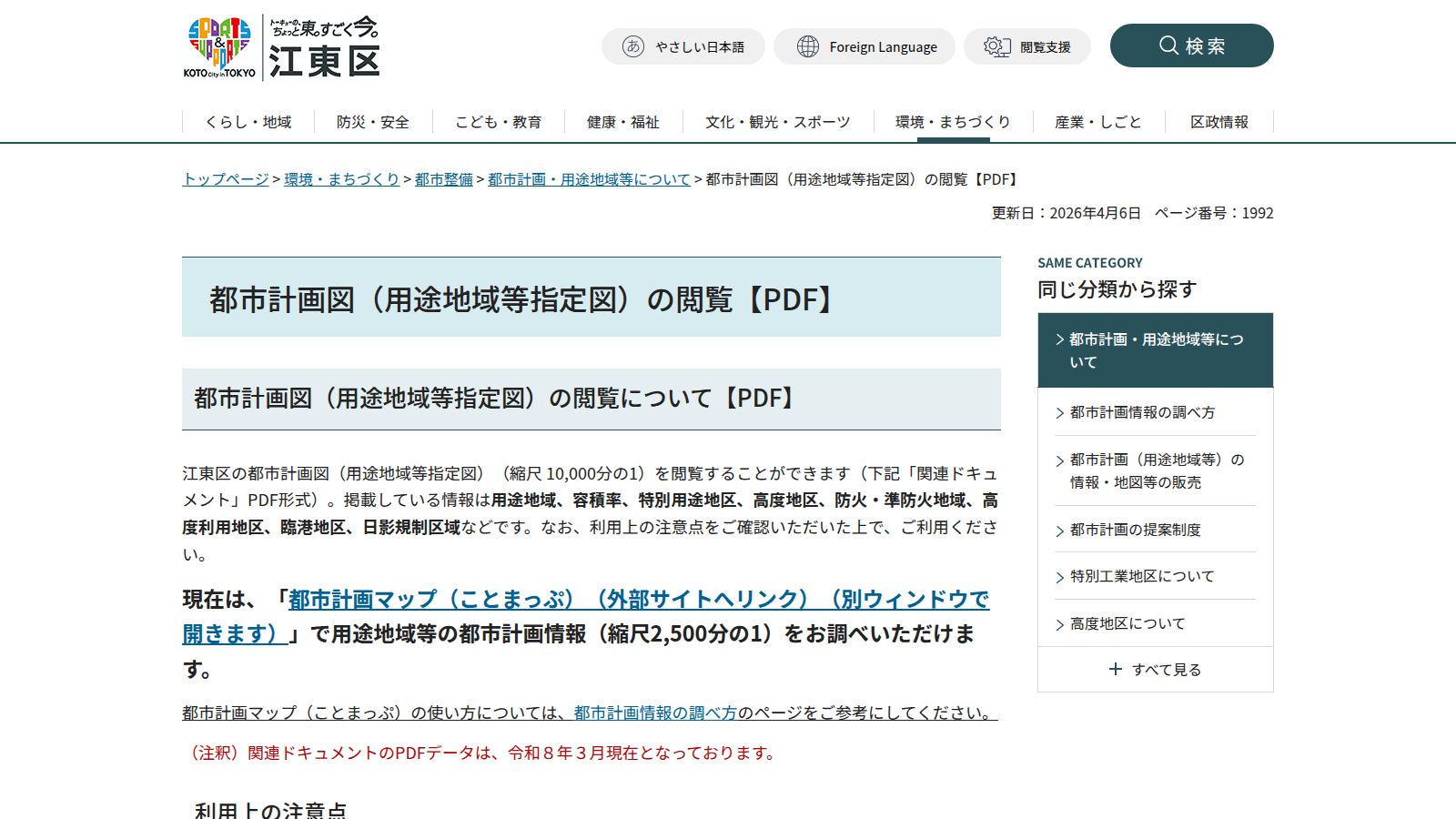Click the gear icon for 閲覧支援
The width and height of the screenshot is (1456, 819).
[x=997, y=46]
